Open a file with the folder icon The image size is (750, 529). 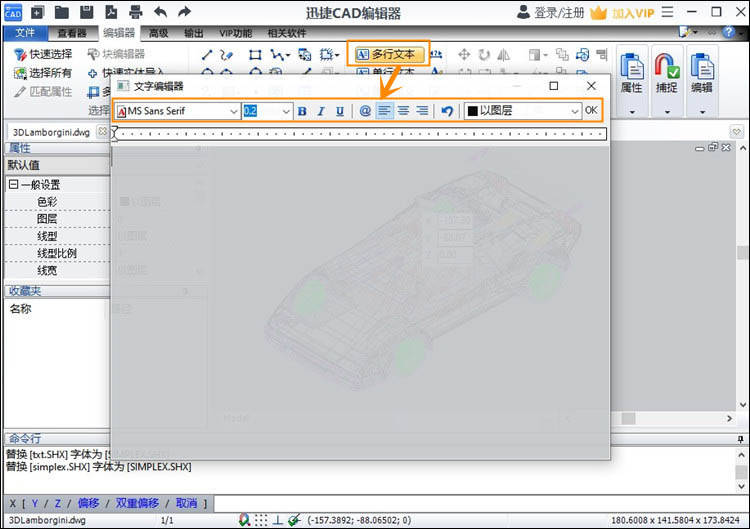pyautogui.click(x=62, y=12)
